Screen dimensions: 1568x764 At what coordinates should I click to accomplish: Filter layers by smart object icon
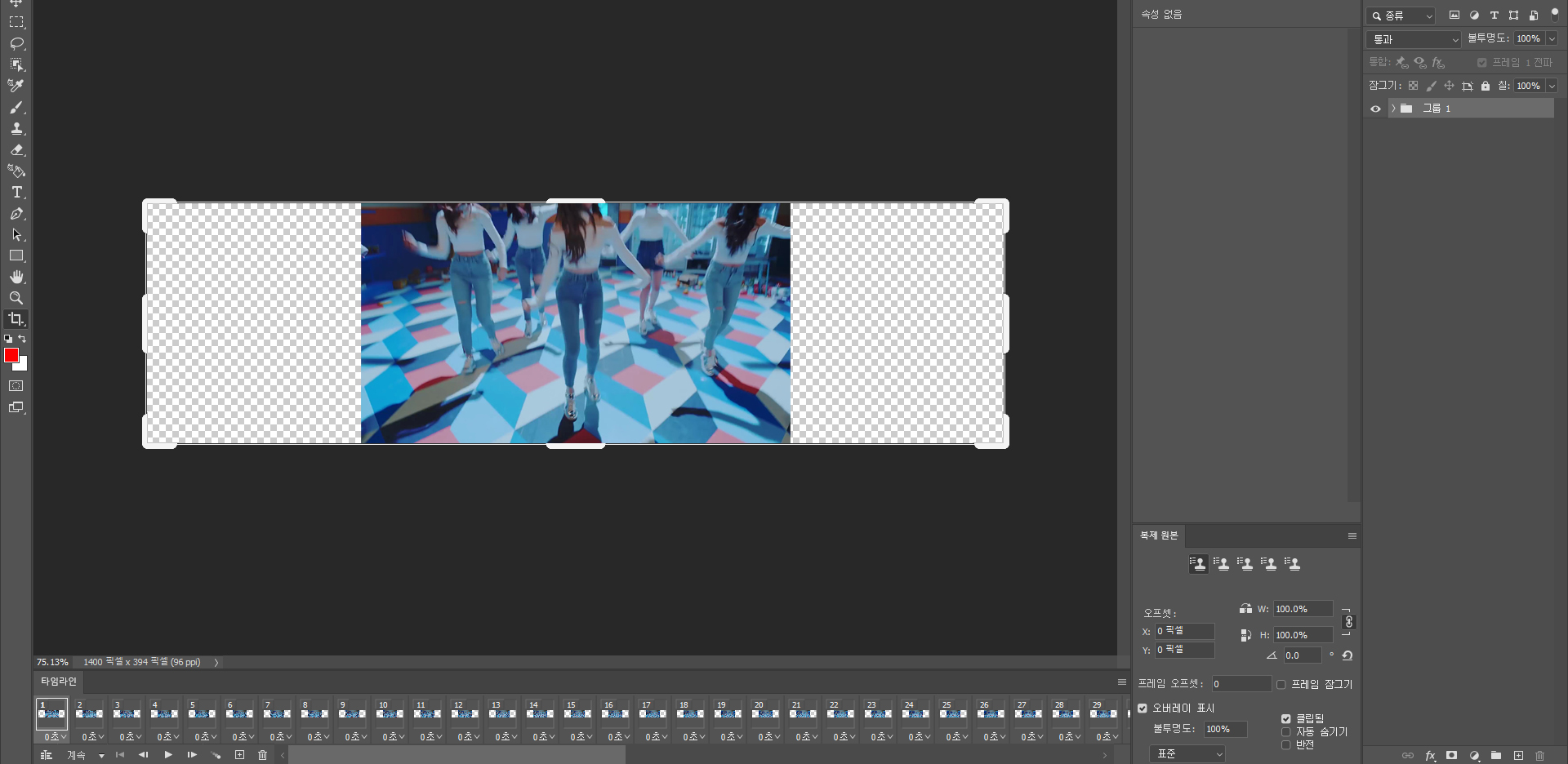[x=1533, y=15]
